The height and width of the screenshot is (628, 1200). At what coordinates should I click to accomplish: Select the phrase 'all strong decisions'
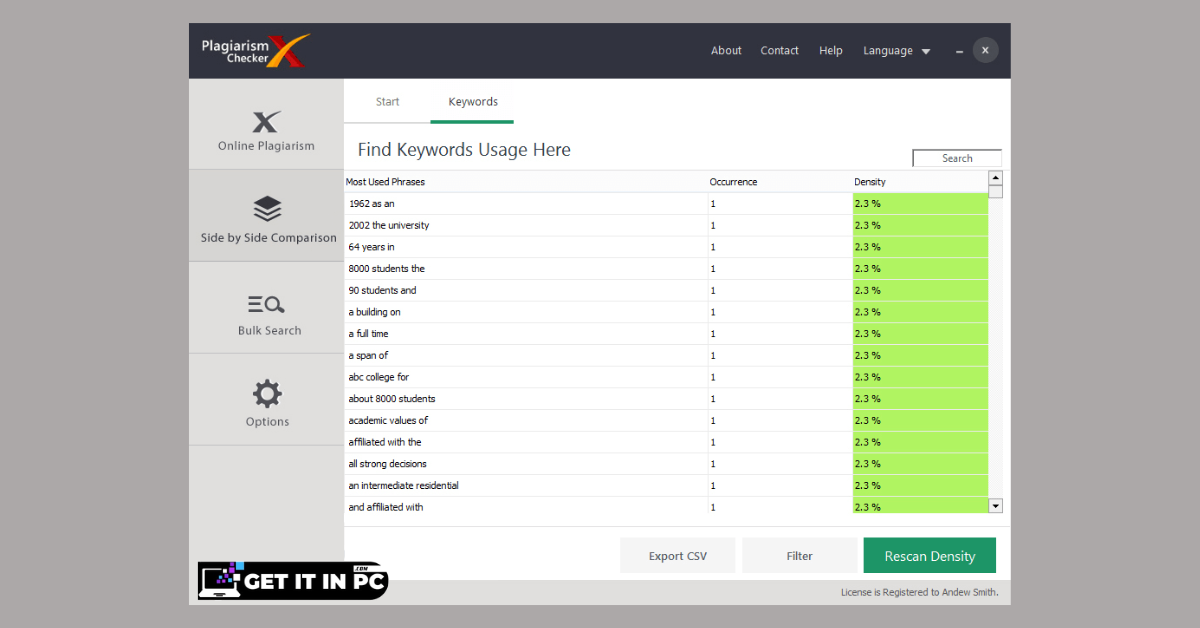[387, 464]
